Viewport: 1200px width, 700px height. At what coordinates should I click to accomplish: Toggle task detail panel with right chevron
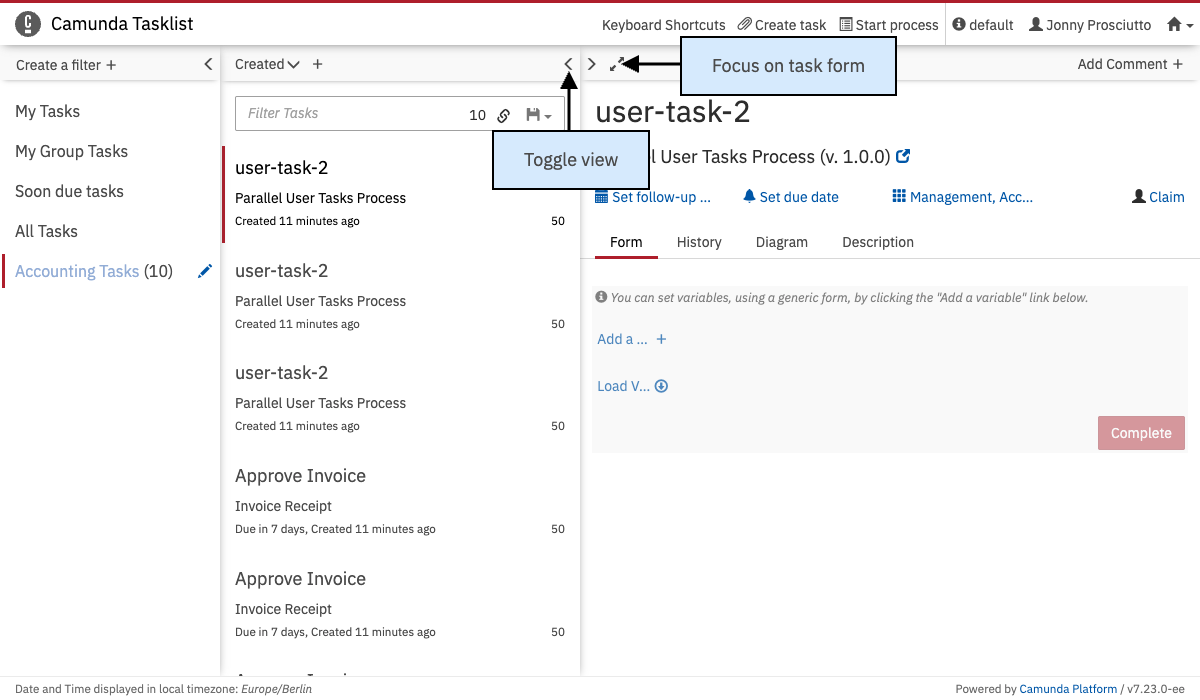coord(592,64)
